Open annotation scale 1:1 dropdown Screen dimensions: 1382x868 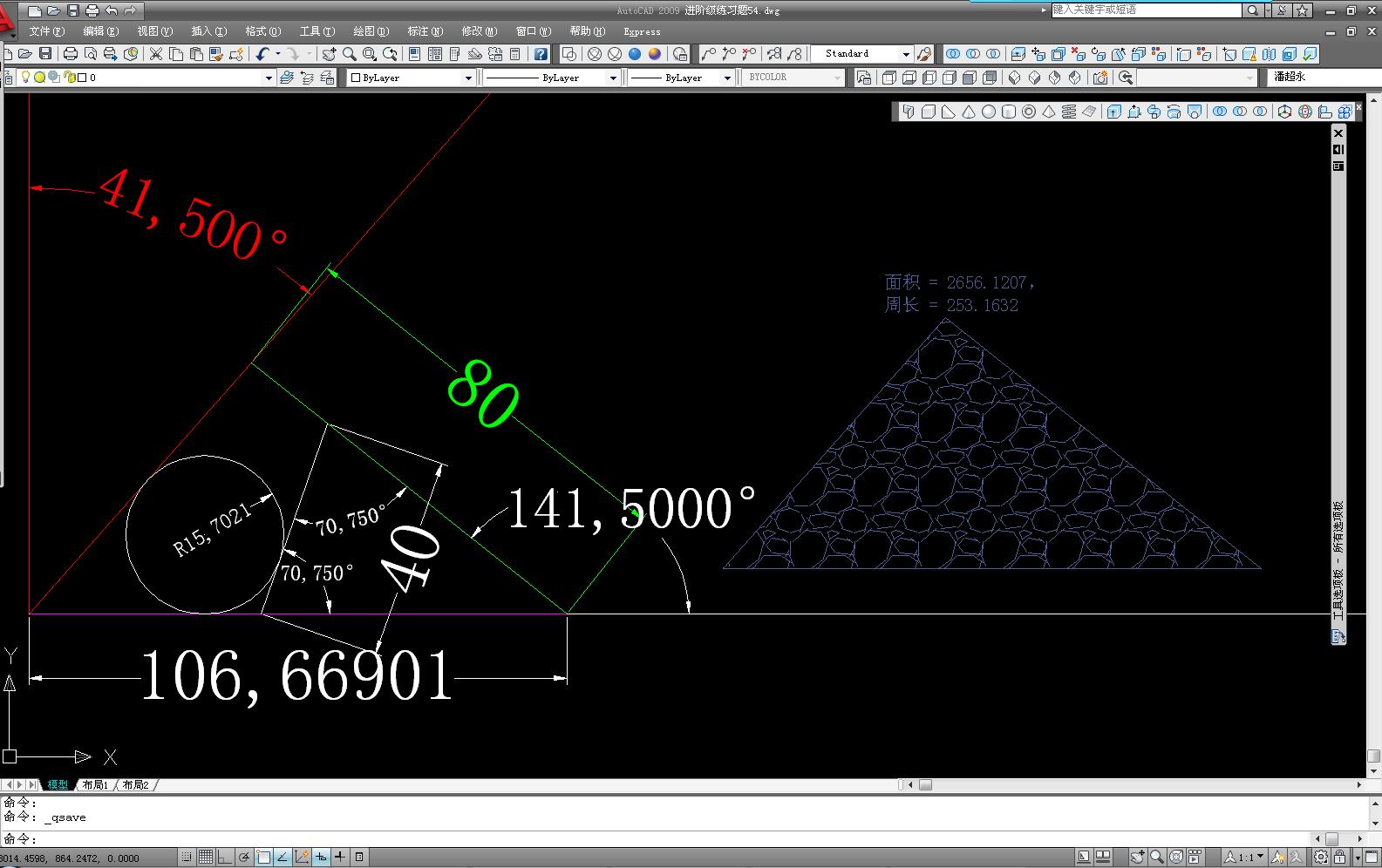[1245, 858]
